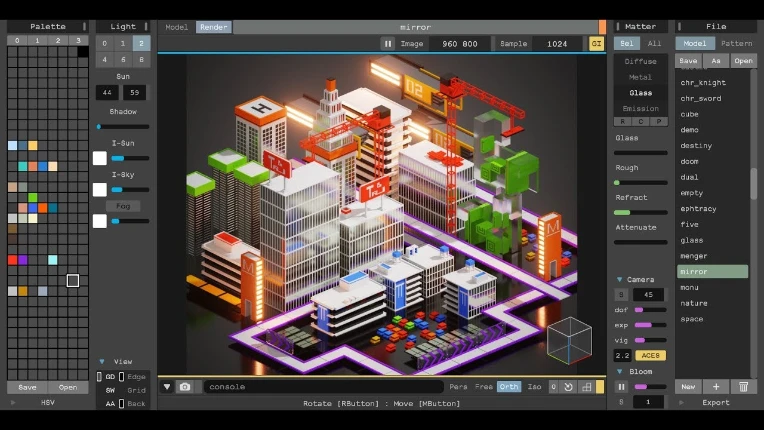Click the Open button in File panel
This screenshot has width=764, height=430.
click(744, 61)
